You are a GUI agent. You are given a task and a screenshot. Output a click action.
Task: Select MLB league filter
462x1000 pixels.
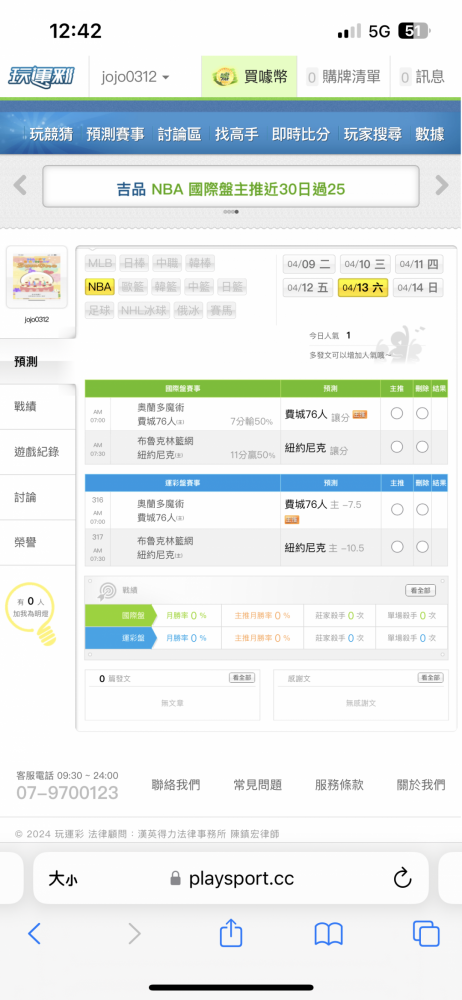(x=100, y=263)
